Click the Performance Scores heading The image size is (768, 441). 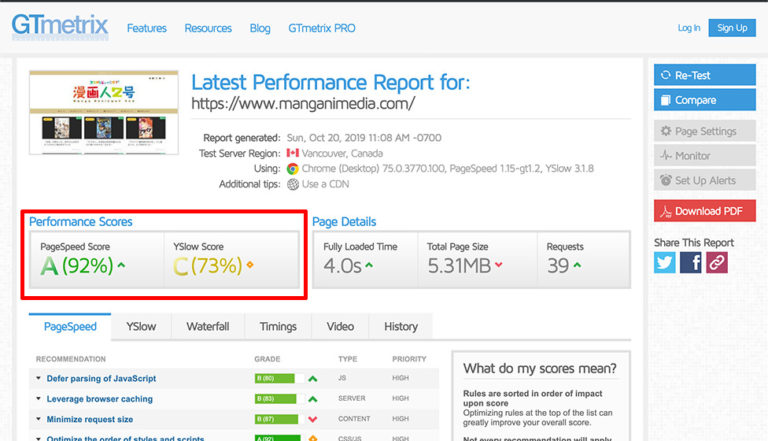point(81,221)
